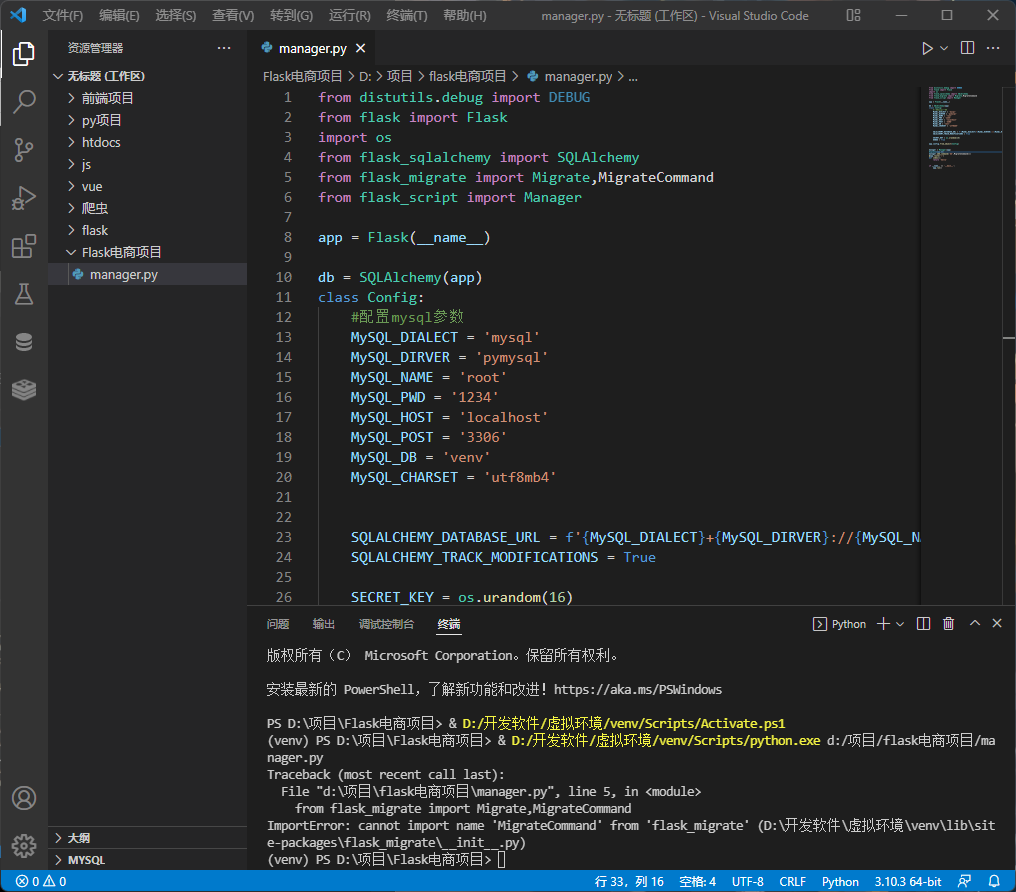Open terminal launch profile dropdown
The width and height of the screenshot is (1016, 892).
click(900, 624)
